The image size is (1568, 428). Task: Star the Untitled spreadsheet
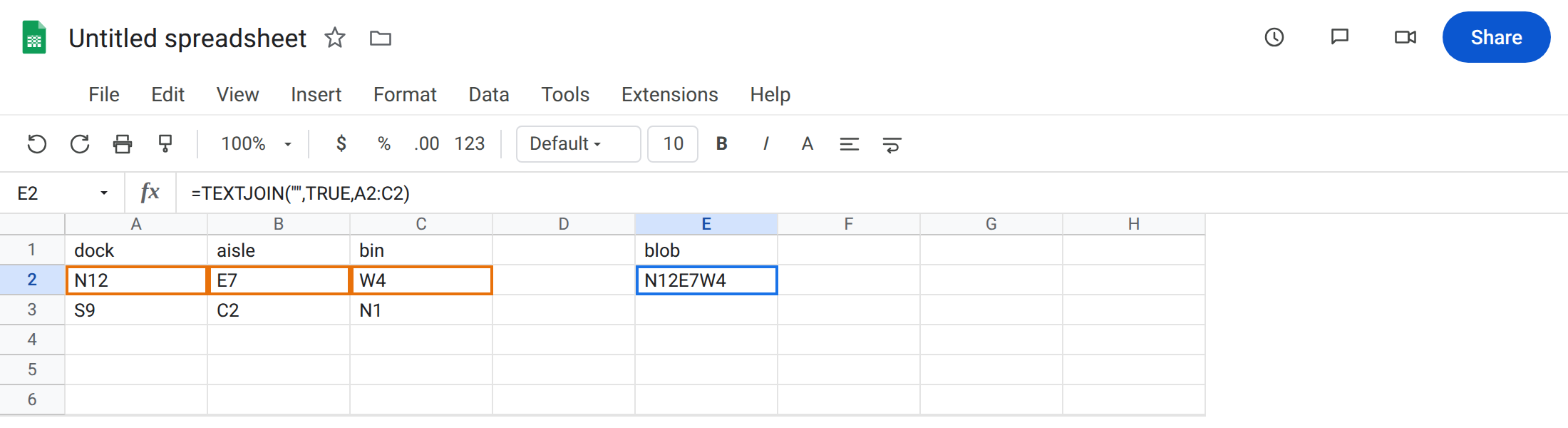coord(335,37)
